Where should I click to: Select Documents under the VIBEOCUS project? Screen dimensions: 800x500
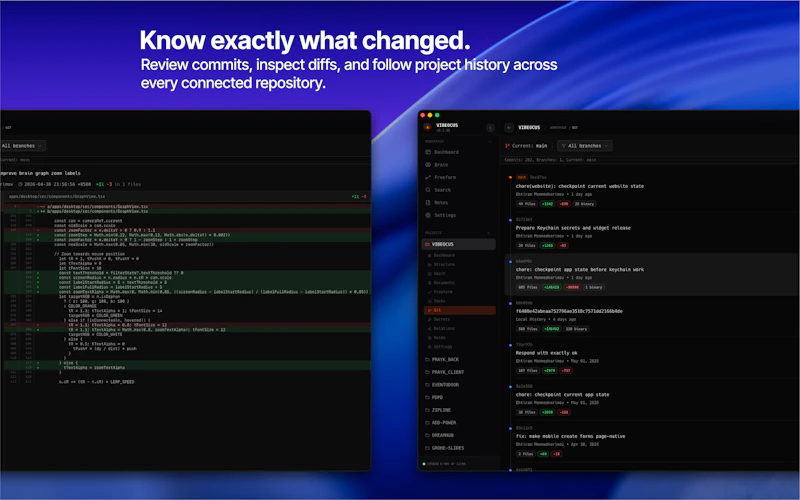tap(459, 283)
